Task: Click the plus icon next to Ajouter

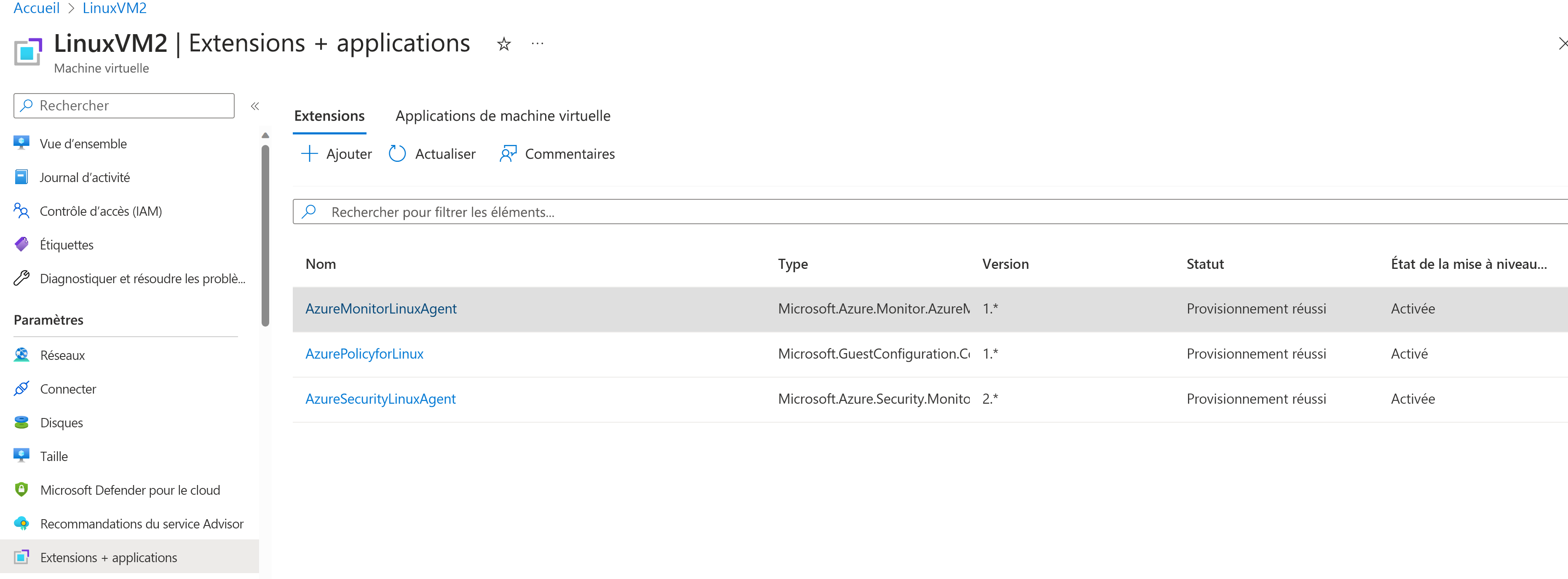Action: click(309, 153)
